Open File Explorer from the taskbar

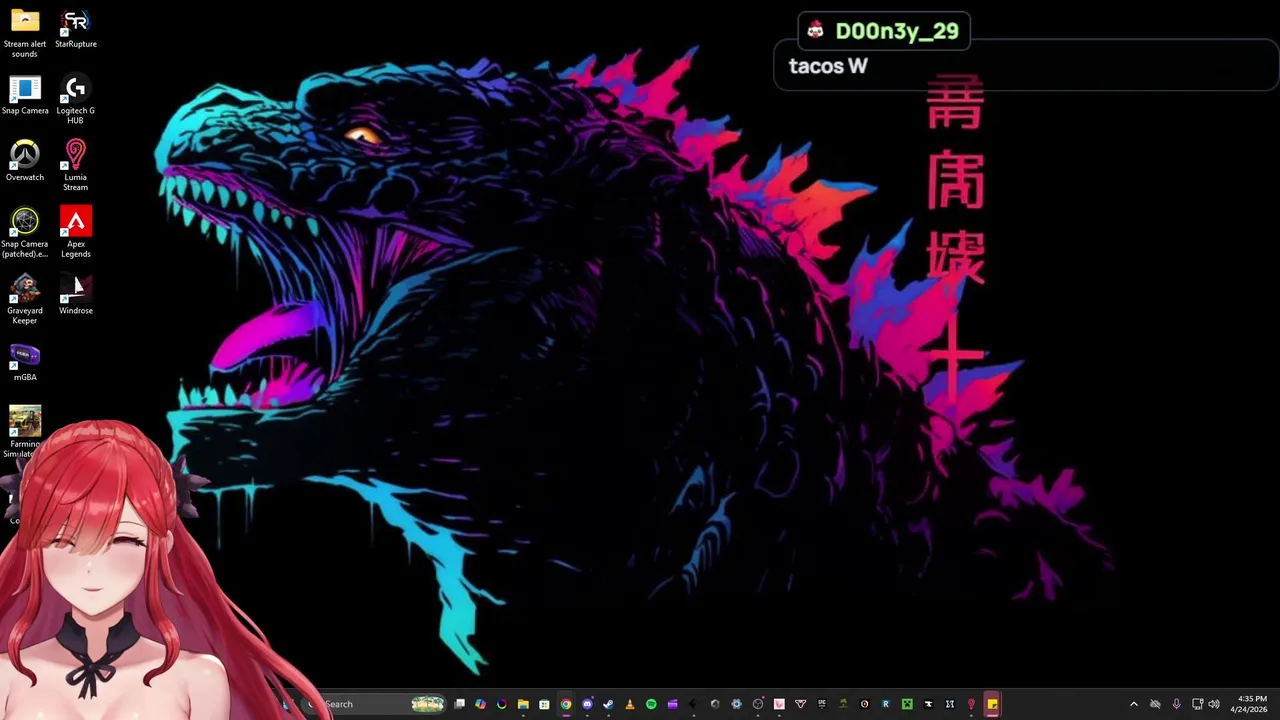click(523, 704)
